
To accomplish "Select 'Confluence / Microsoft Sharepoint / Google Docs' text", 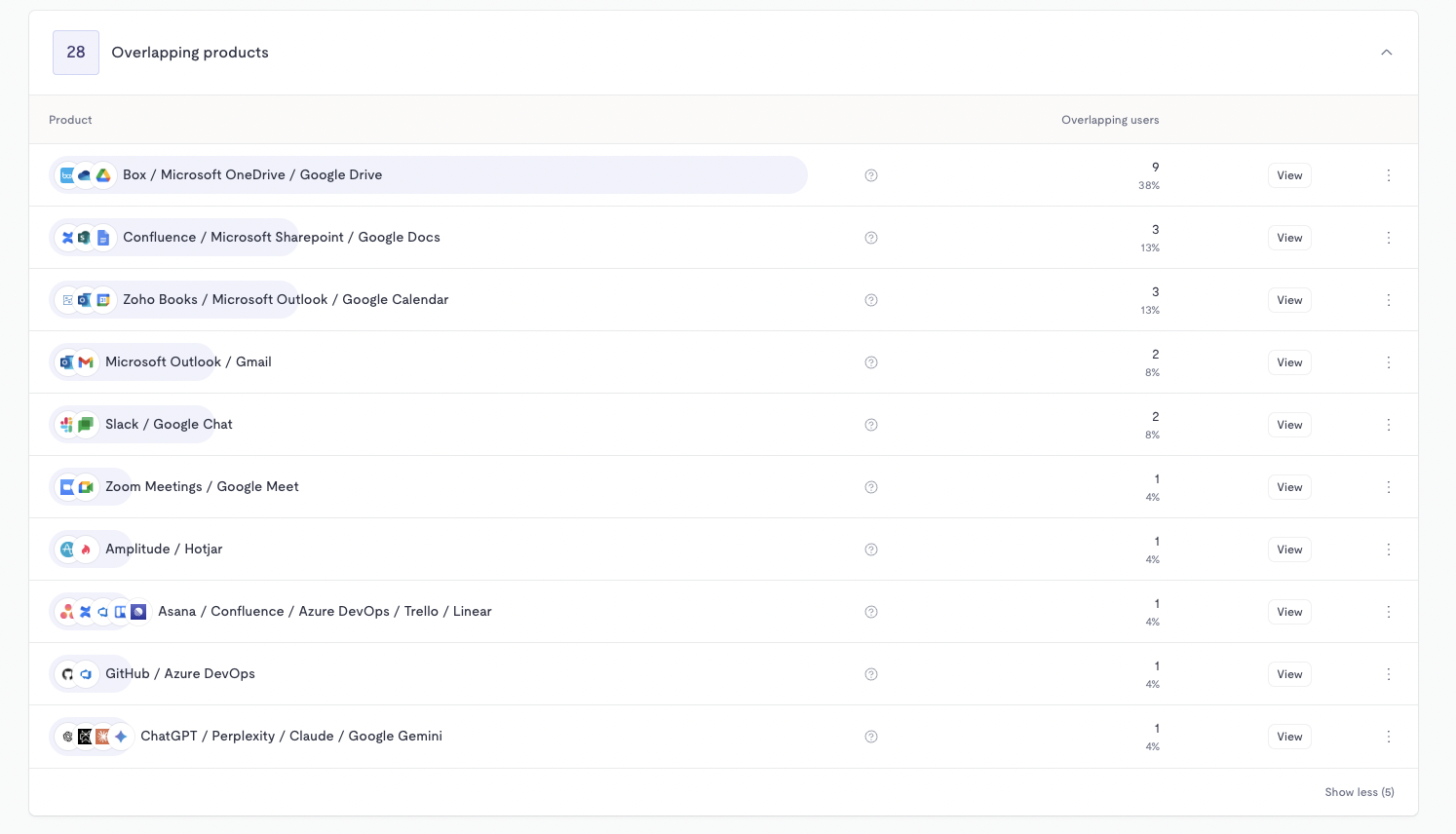I will 282,238.
